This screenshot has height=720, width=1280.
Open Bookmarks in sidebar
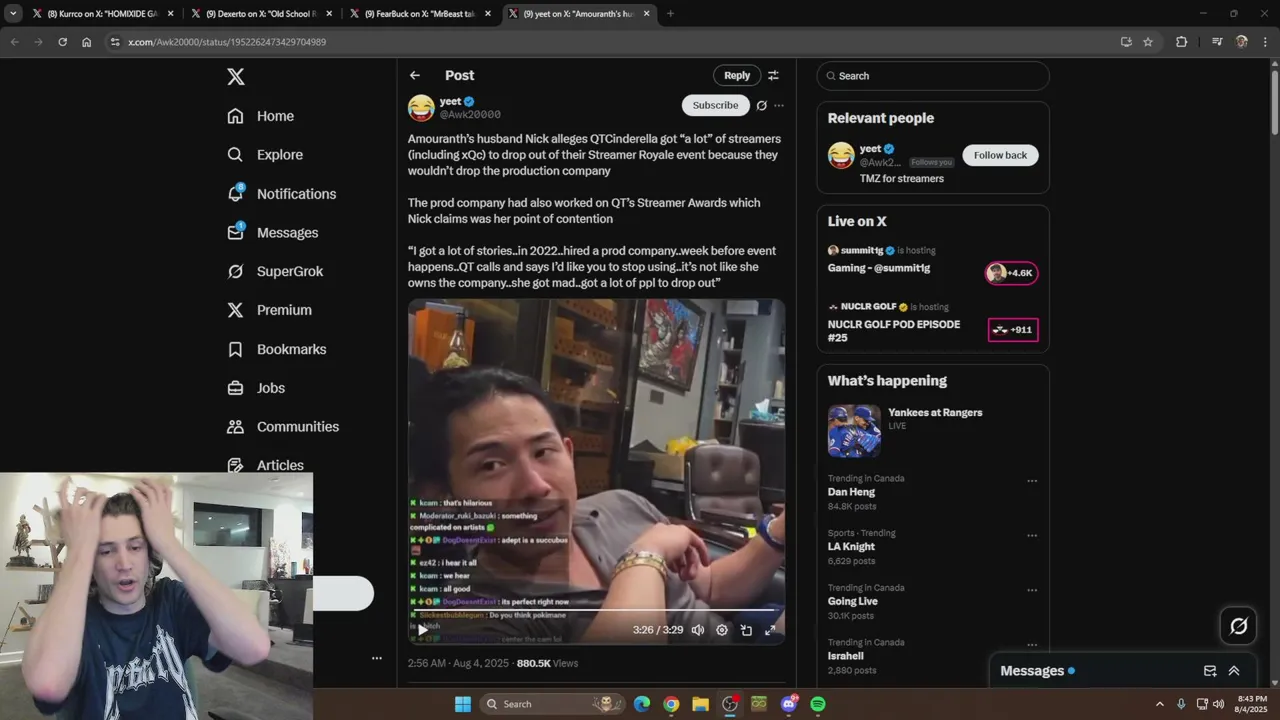pos(276,349)
